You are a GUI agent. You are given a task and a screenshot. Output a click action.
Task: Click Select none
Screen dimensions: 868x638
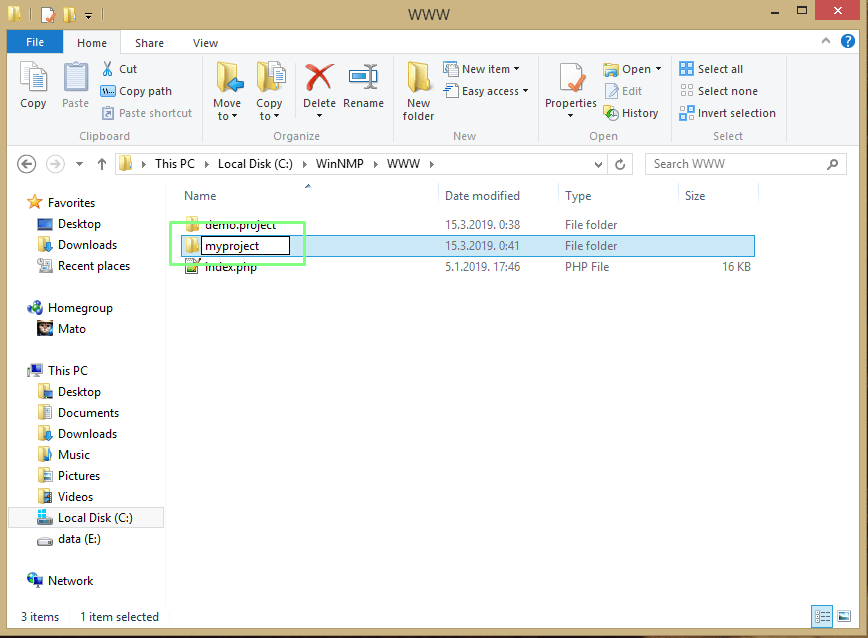(719, 91)
